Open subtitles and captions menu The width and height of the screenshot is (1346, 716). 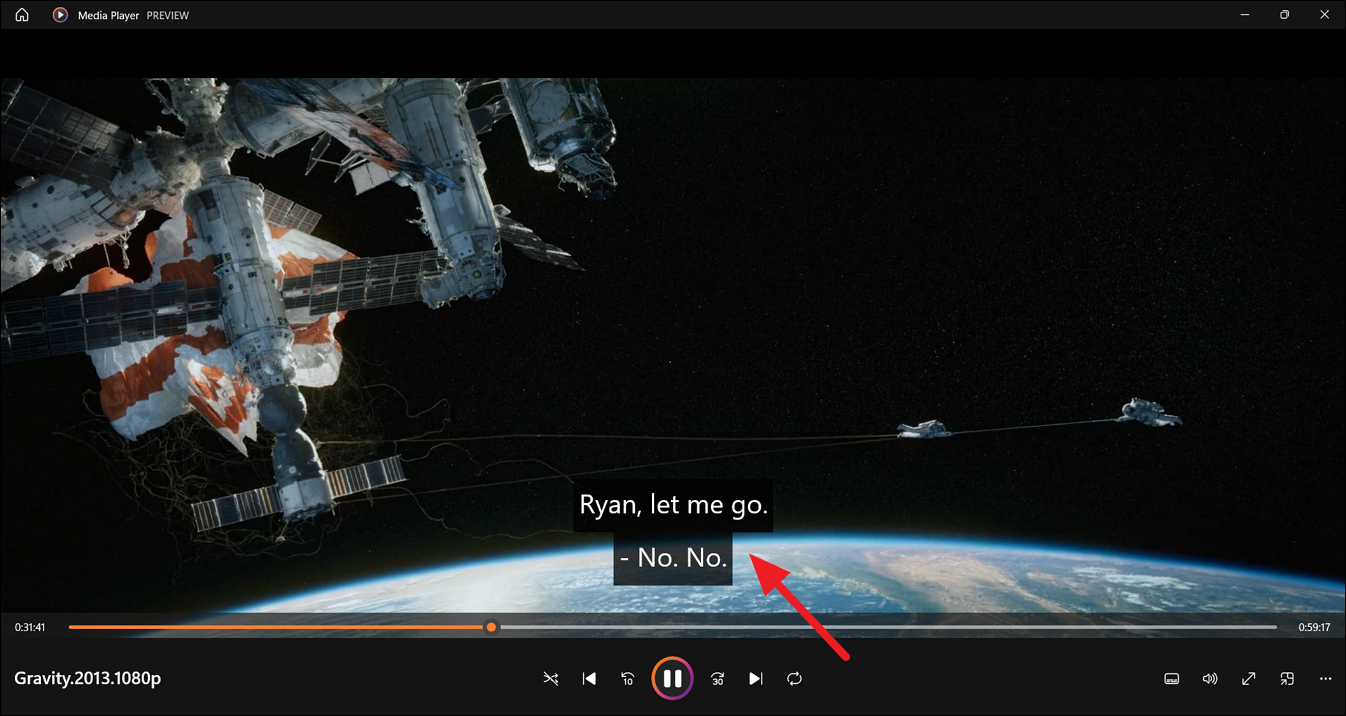tap(1172, 679)
